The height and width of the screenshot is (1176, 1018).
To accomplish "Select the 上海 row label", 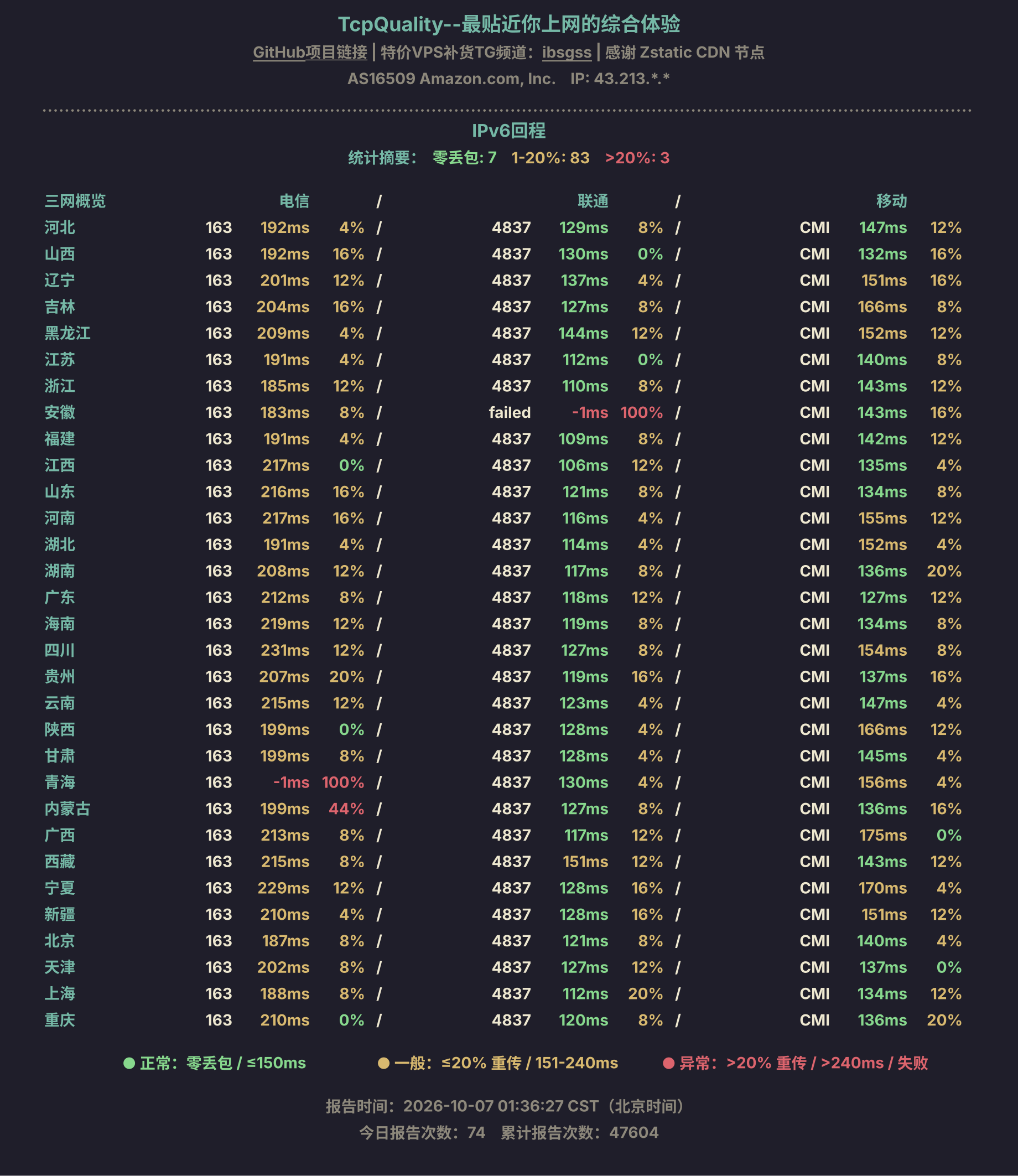I will tap(60, 993).
